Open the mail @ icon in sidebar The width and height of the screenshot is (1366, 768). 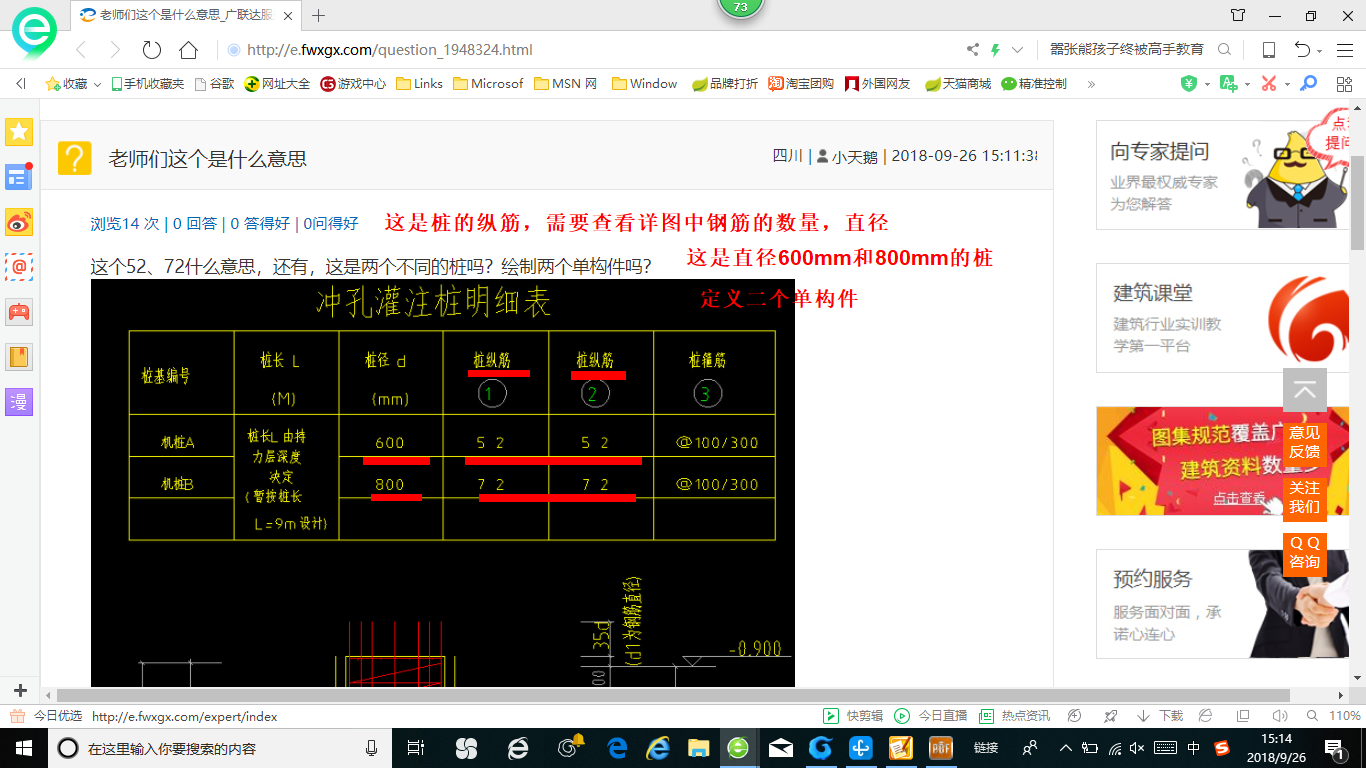point(19,267)
